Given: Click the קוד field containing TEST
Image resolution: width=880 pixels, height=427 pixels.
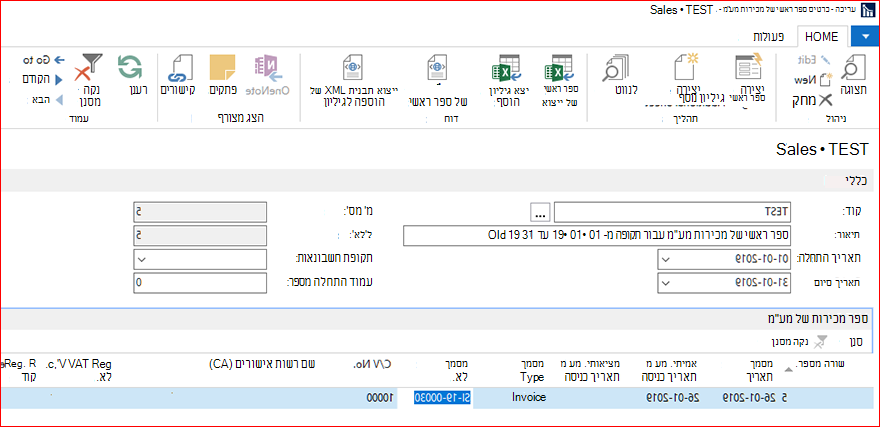Looking at the screenshot, I should [672, 213].
